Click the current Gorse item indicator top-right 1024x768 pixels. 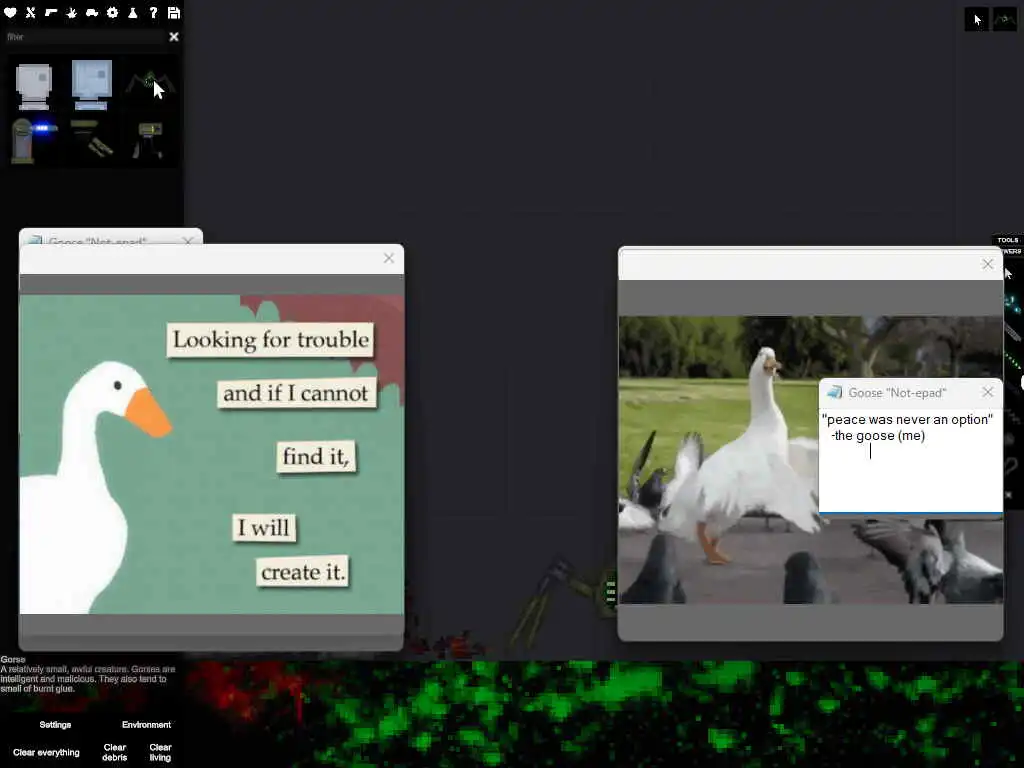1005,20
